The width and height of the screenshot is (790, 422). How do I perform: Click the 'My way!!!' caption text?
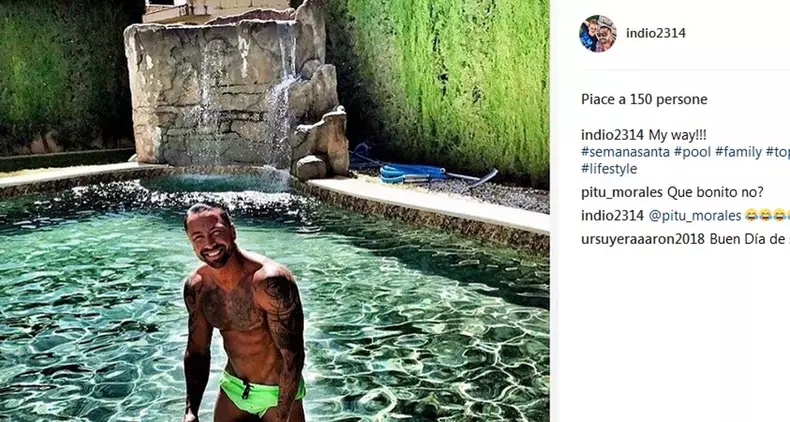tap(677, 135)
